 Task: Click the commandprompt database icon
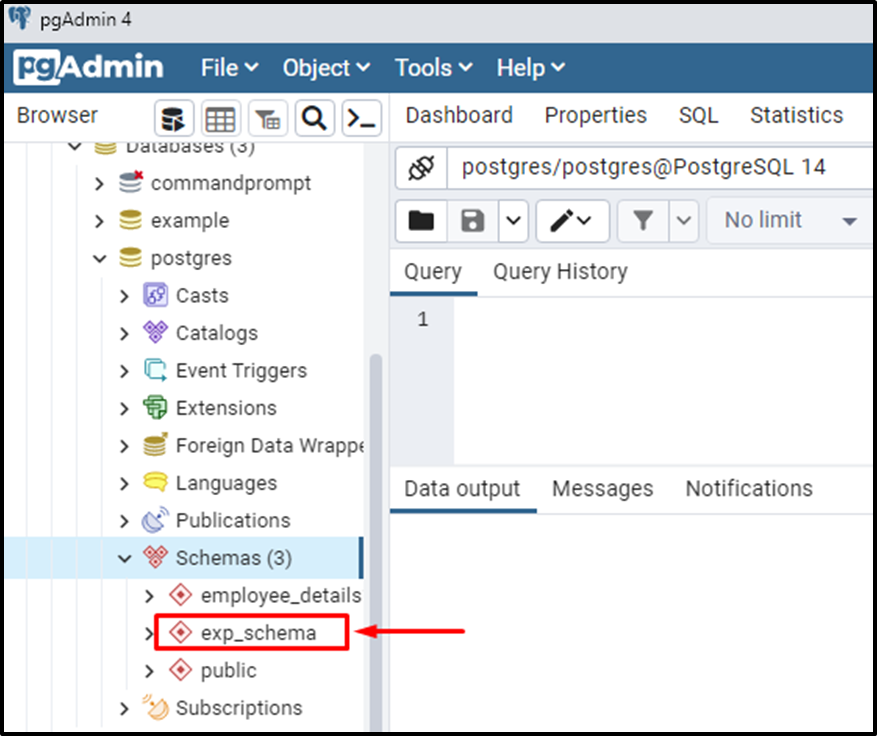pyautogui.click(x=131, y=183)
